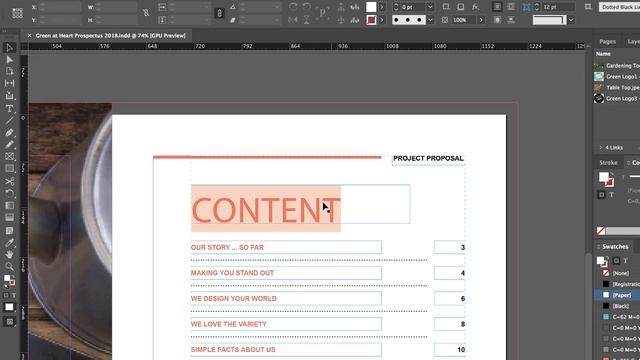Expand the 4 Links disclosure arrow
Image resolution: width=640 pixels, height=360 pixels.
(601, 148)
